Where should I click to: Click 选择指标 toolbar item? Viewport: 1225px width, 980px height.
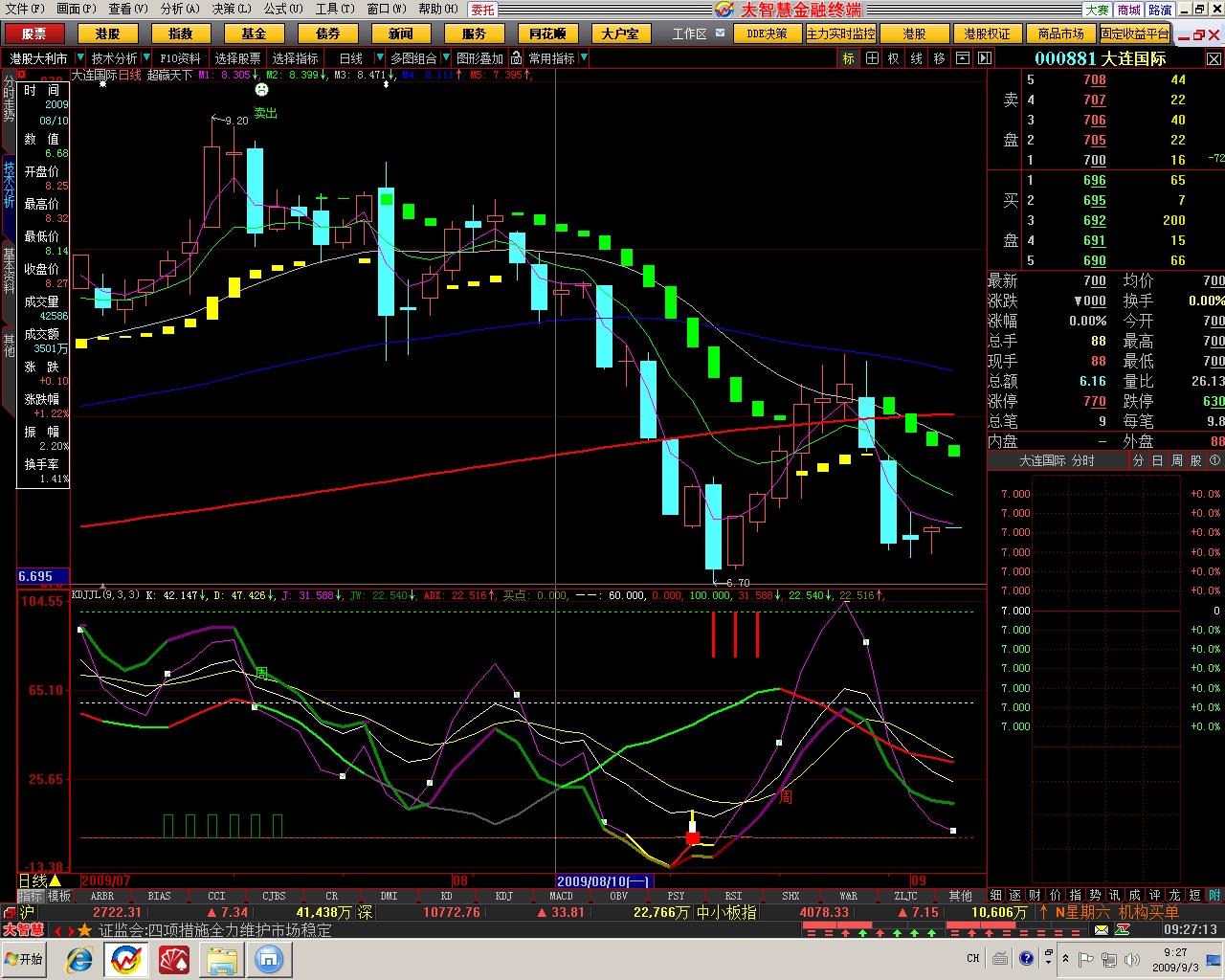295,58
